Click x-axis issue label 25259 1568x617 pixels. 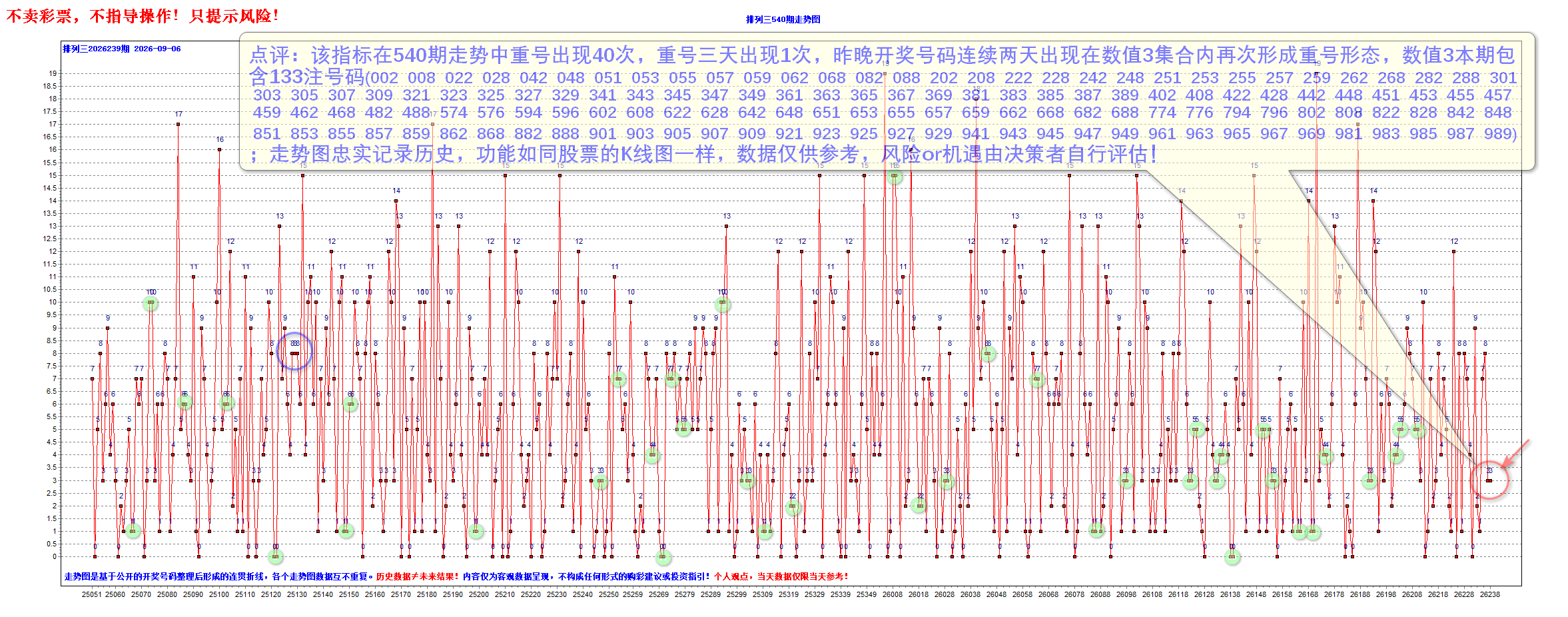pyautogui.click(x=633, y=594)
